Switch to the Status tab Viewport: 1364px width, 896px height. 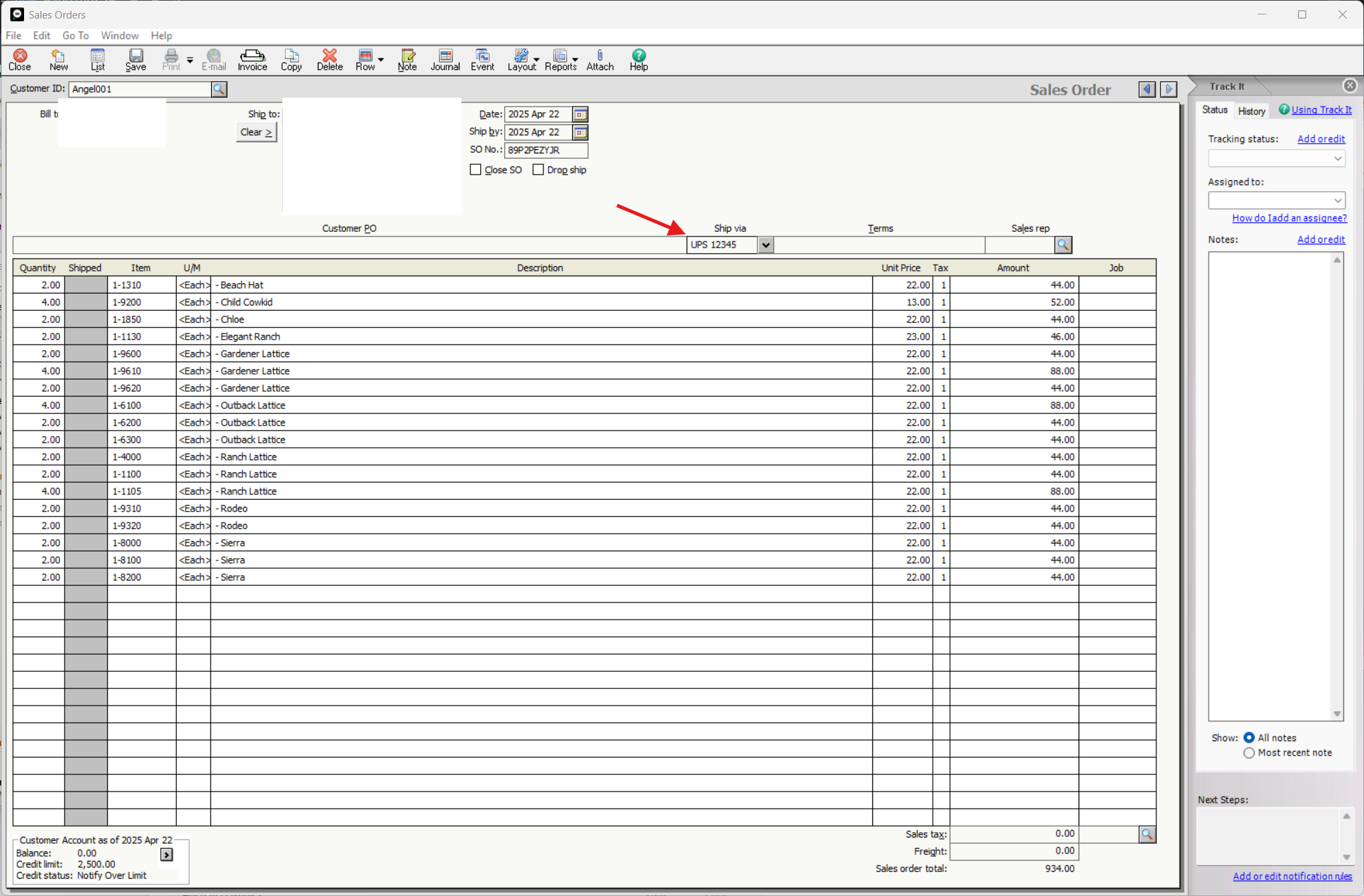tap(1215, 110)
